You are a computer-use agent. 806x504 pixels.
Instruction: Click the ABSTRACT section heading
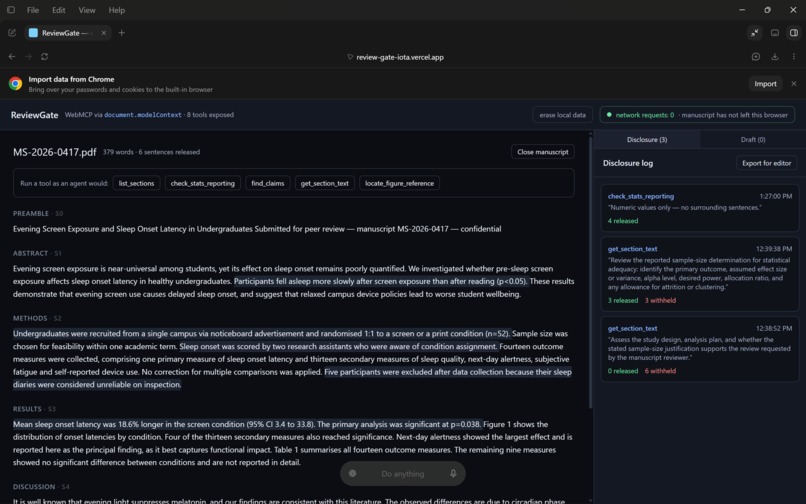point(30,253)
